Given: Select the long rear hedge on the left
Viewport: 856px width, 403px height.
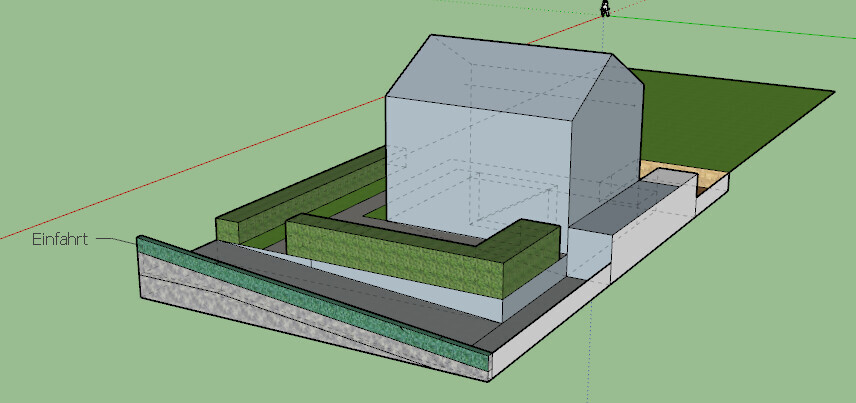Looking at the screenshot, I should tap(300, 195).
